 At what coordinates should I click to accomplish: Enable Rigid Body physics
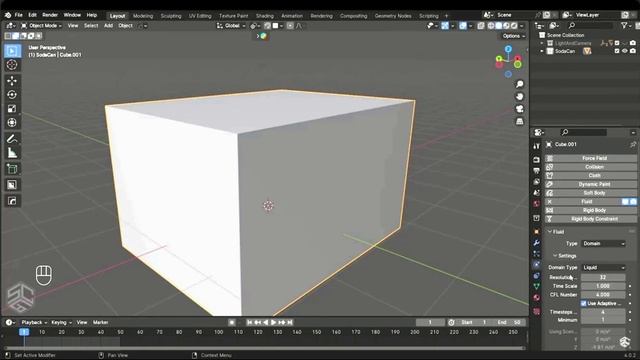(591, 211)
